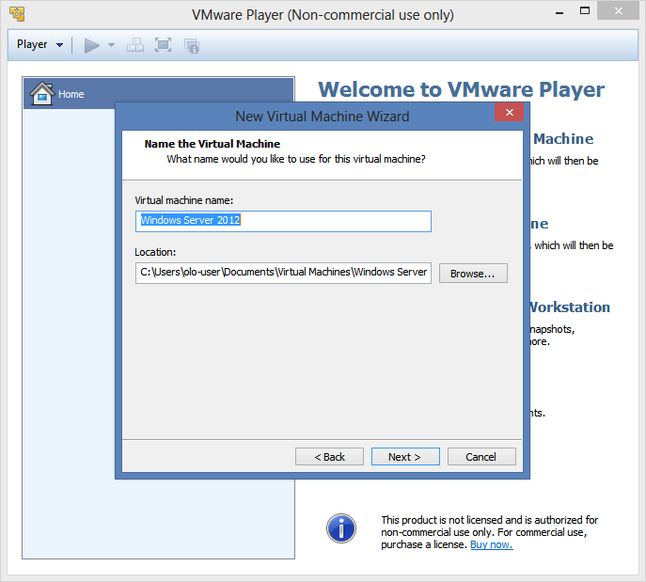Minimize the VMware Player window

559,12
